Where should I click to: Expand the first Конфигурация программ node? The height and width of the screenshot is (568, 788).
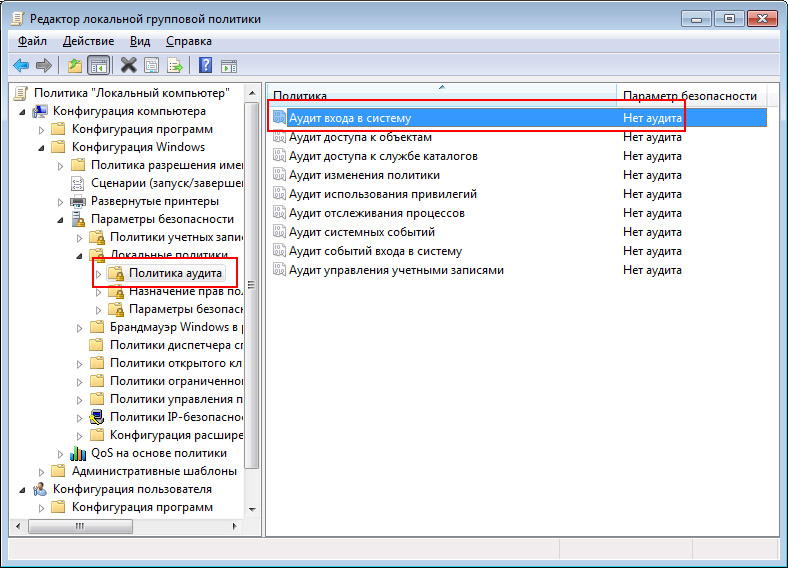pyautogui.click(x=41, y=130)
